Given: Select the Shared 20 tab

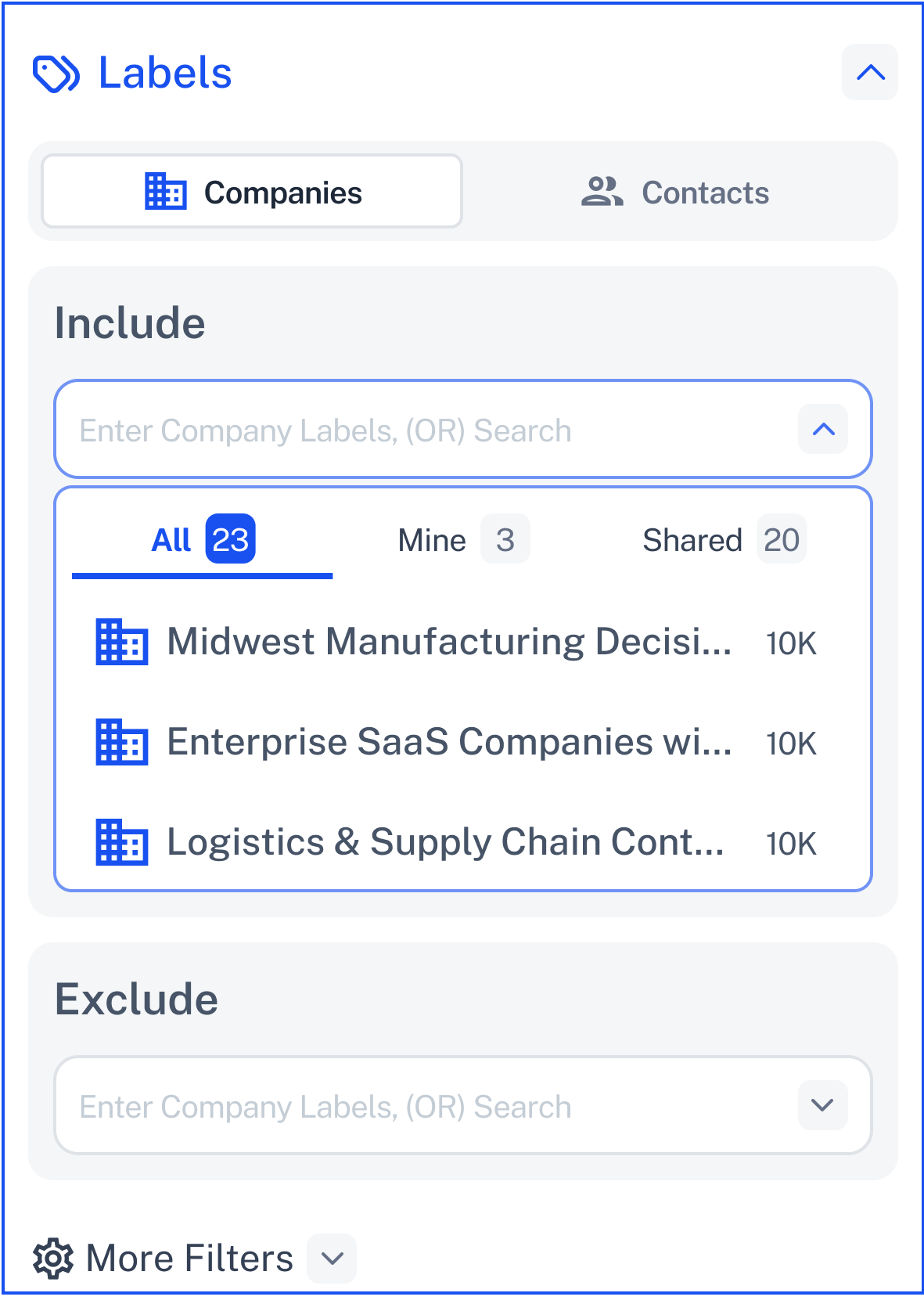Looking at the screenshot, I should point(724,540).
